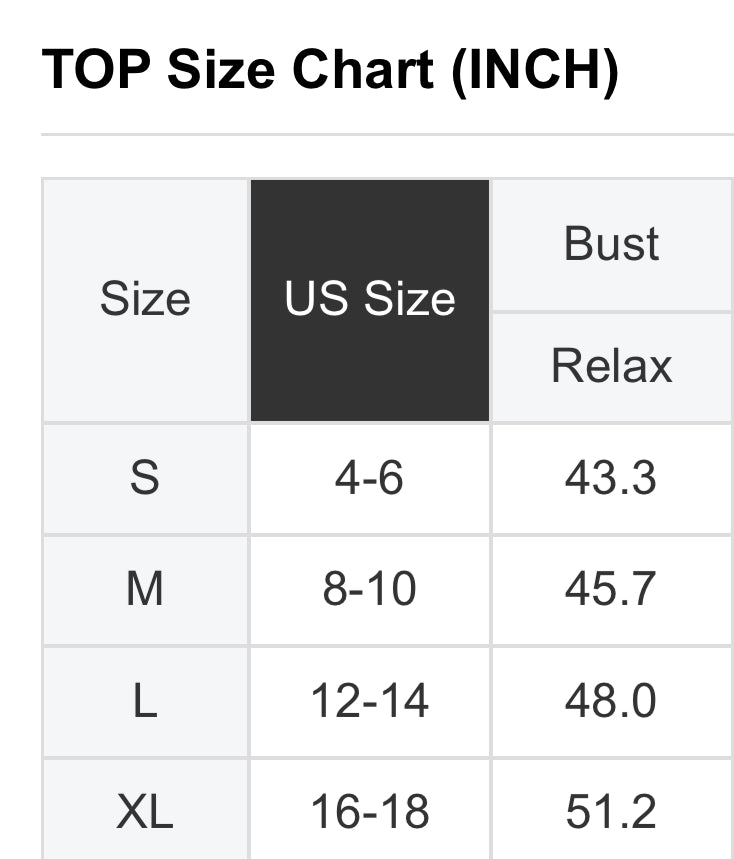The image size is (734, 859).
Task: Click the 43.3 bust measurement
Action: (x=611, y=478)
